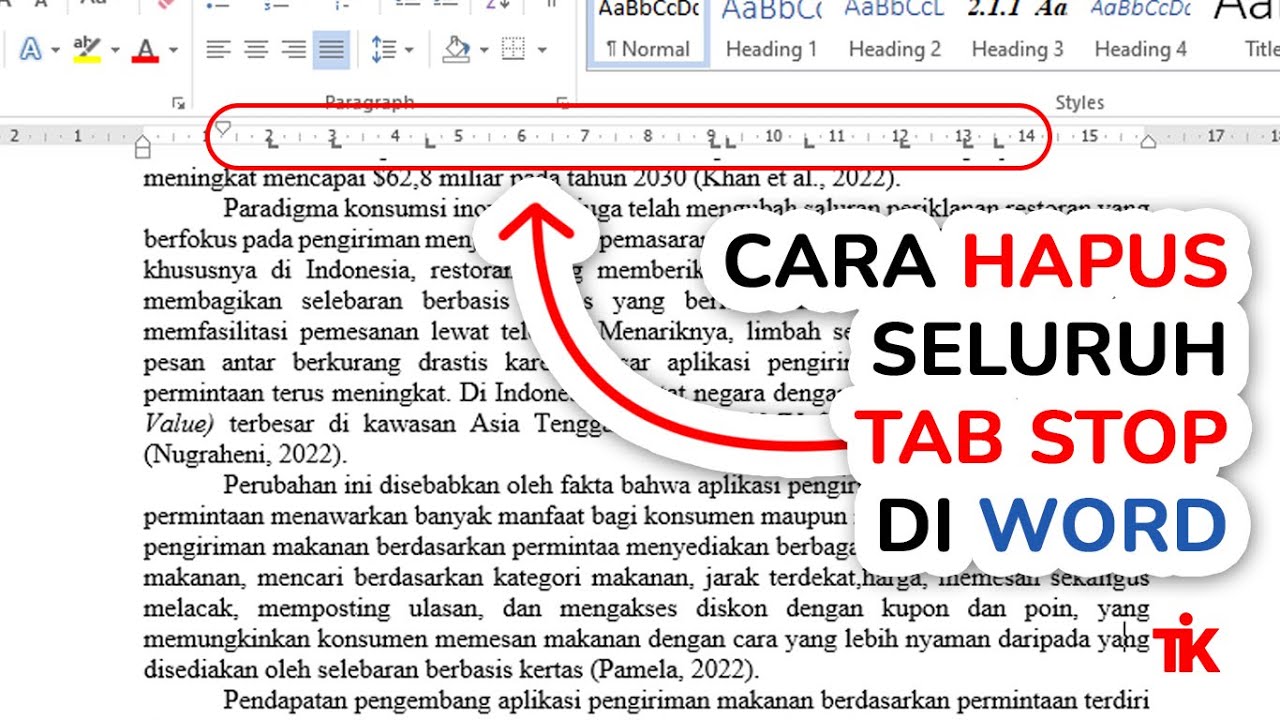This screenshot has height=720, width=1280.
Task: Select the first line indent ruler marker
Action: click(x=223, y=128)
